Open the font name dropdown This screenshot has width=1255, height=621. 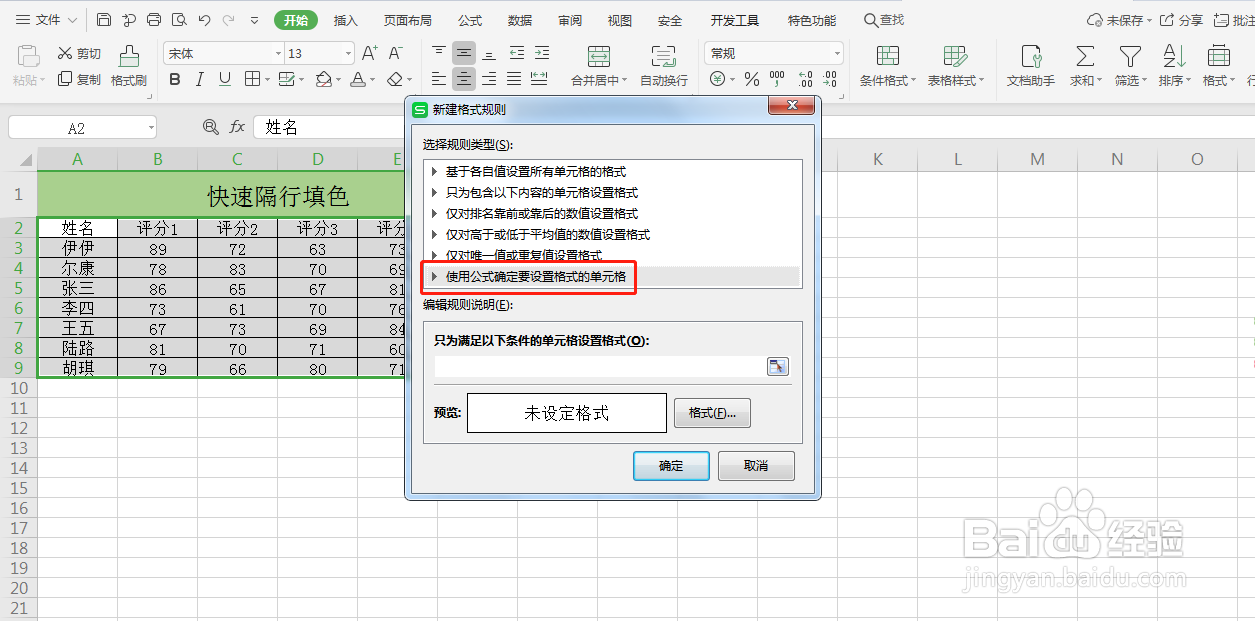point(278,52)
